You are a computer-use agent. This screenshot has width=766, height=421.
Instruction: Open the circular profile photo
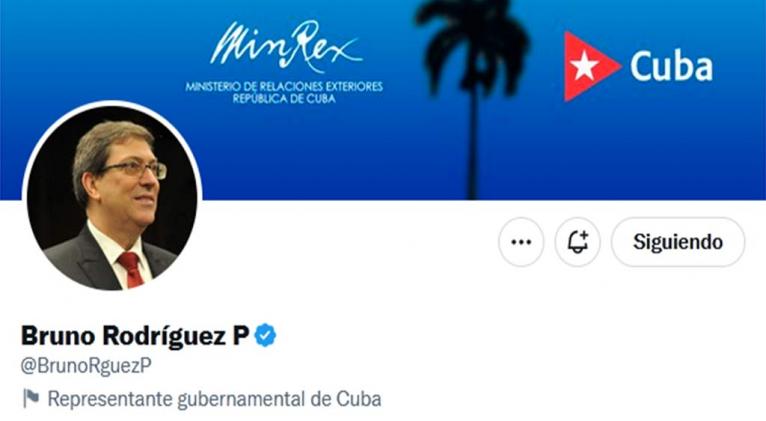point(112,198)
